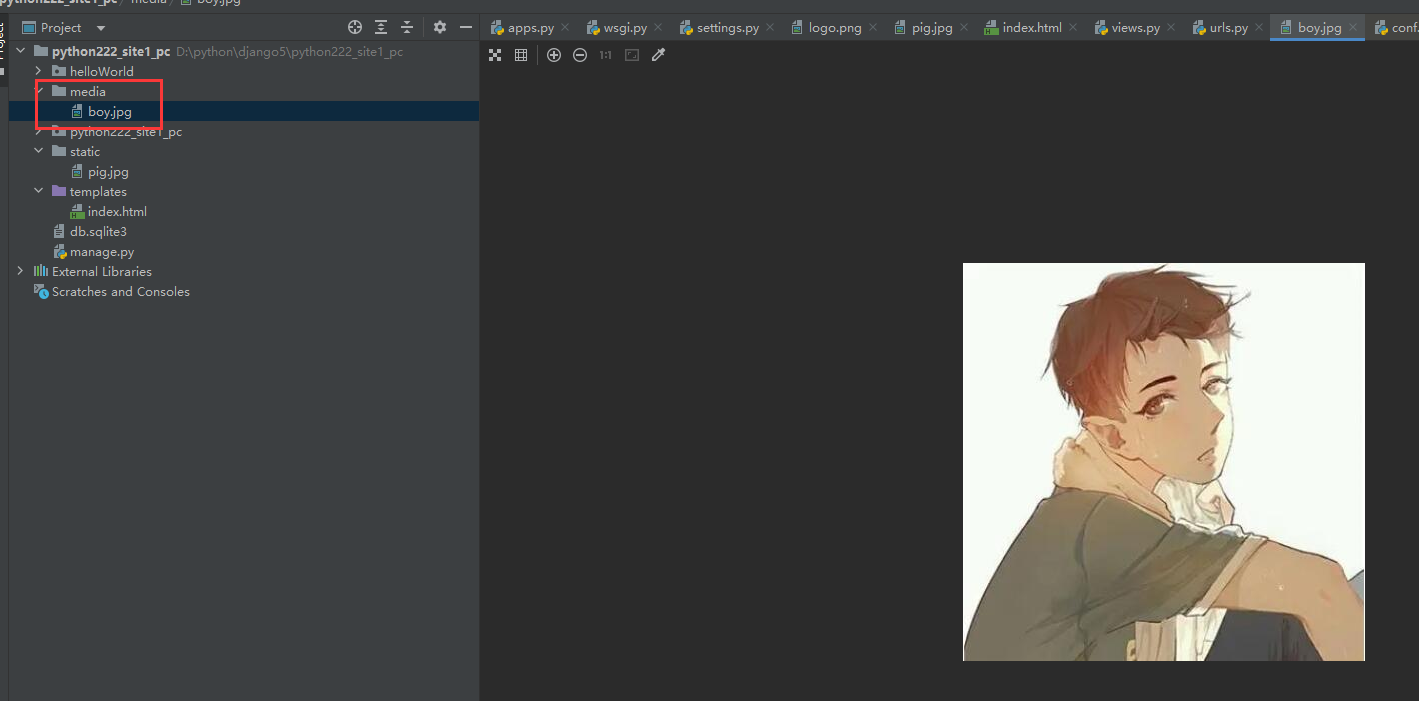Open the Project panel settings gear
Viewport: 1419px width, 701px height.
coord(440,27)
